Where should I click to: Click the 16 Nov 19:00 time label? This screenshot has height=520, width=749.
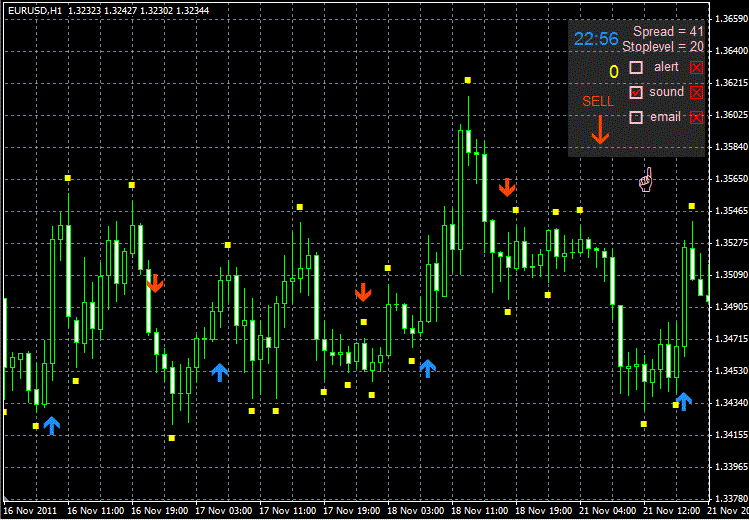(x=161, y=510)
